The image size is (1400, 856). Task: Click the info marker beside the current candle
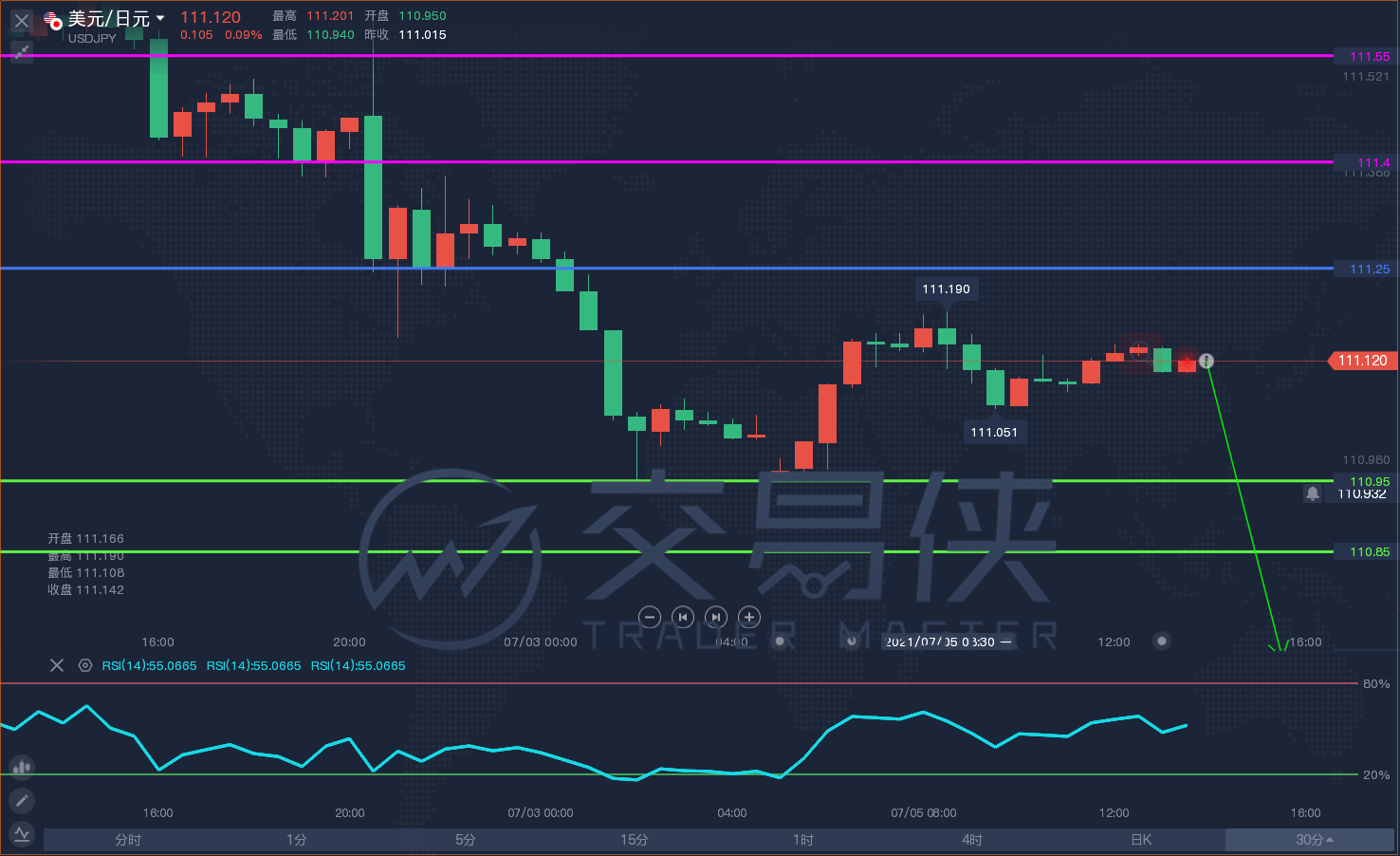point(1207,361)
